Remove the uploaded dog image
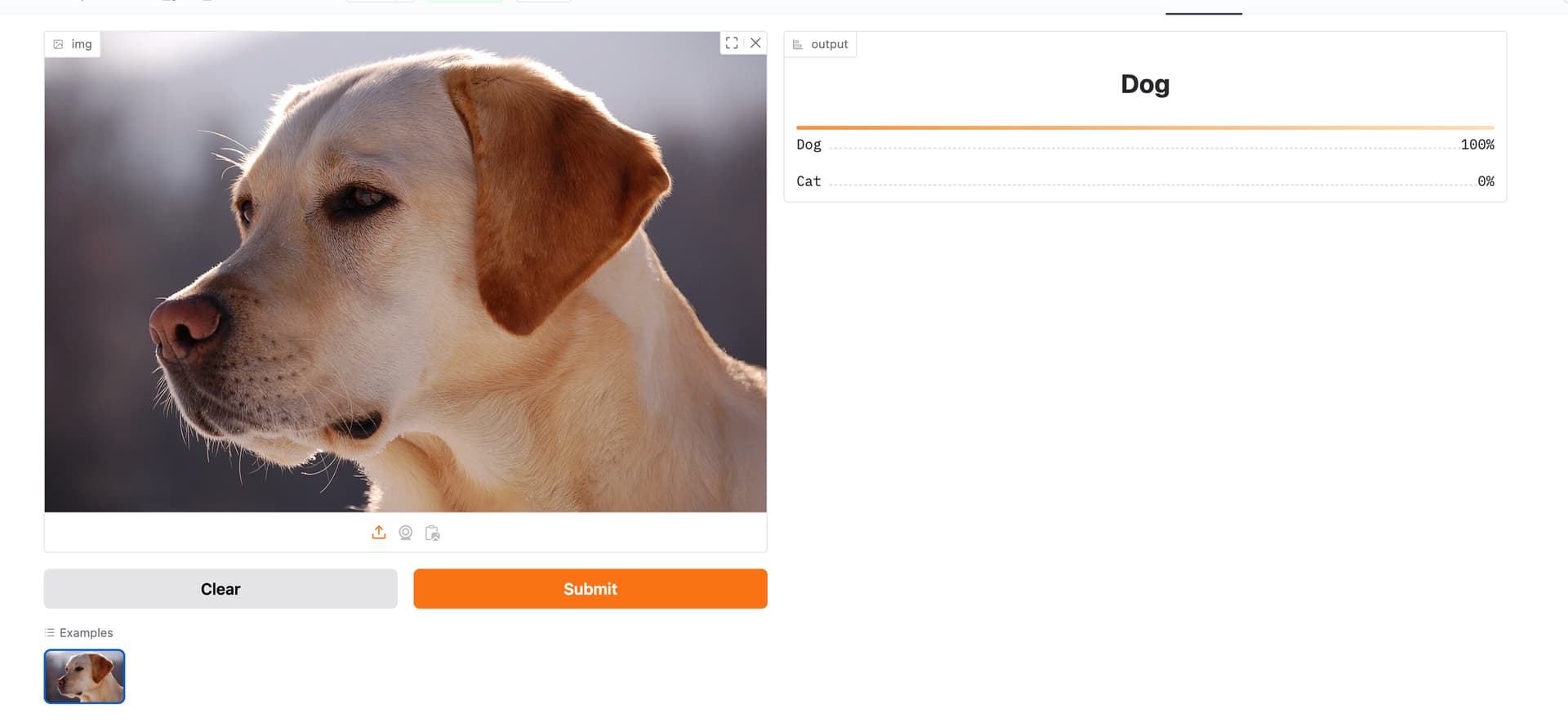Image resolution: width=1568 pixels, height=727 pixels. 755,43
